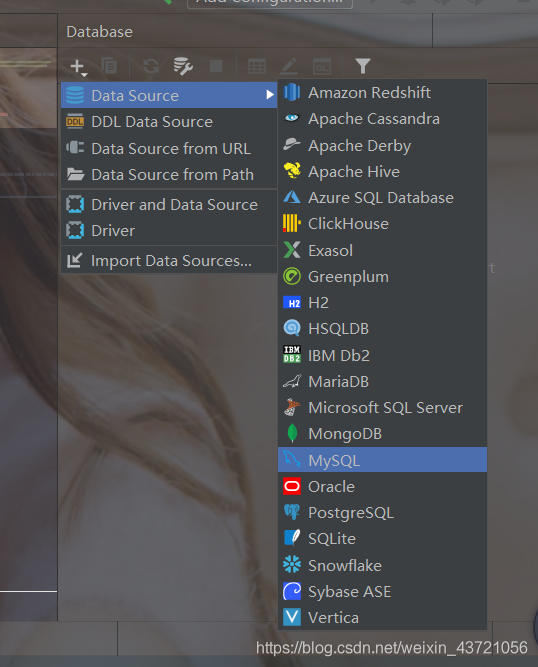Choose Vertica data source
Screen dimensions: 538x667
(x=382, y=617)
